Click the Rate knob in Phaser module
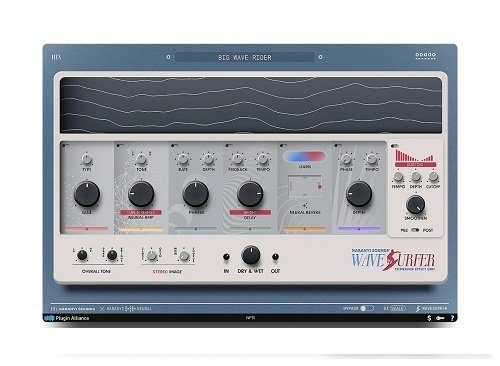The image size is (500, 366). (183, 159)
